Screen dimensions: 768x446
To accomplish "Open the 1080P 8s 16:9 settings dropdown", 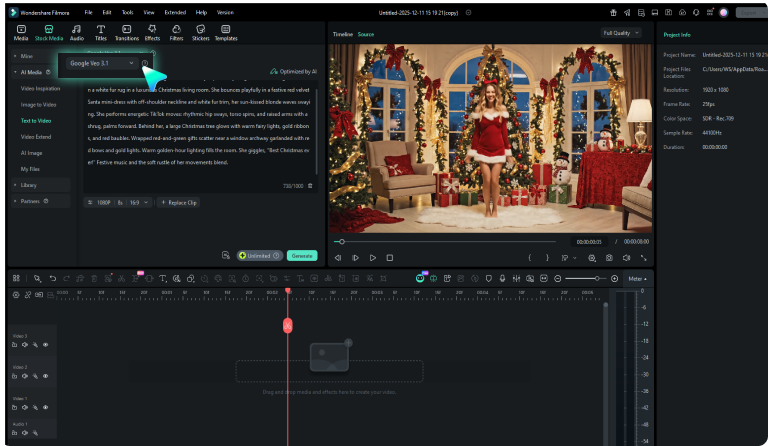I will click(x=118, y=203).
